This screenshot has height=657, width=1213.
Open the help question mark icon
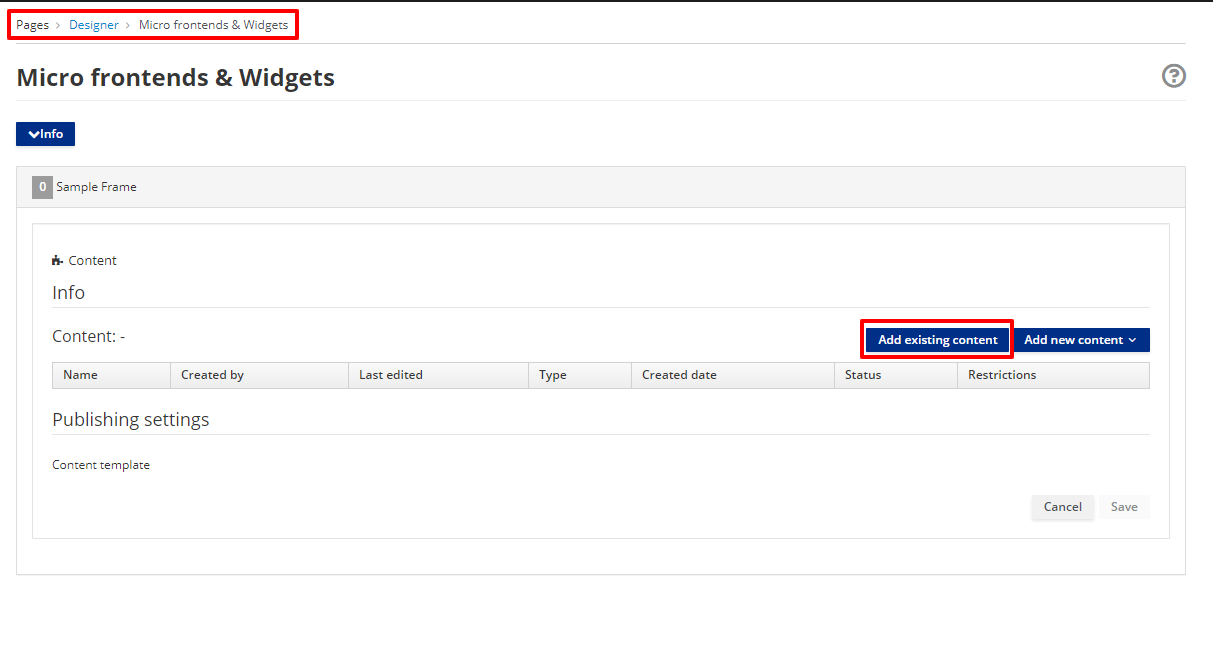pos(1173,76)
